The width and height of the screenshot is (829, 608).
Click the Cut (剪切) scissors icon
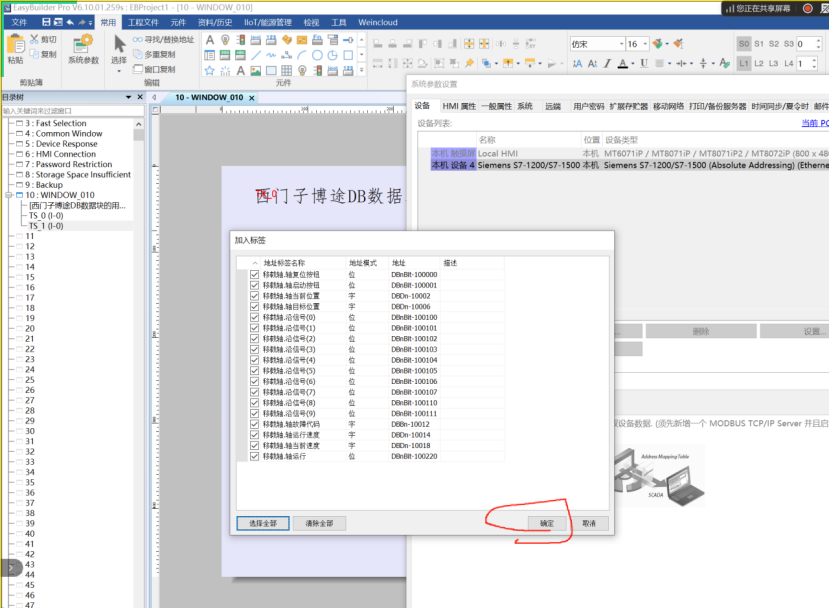34,39
